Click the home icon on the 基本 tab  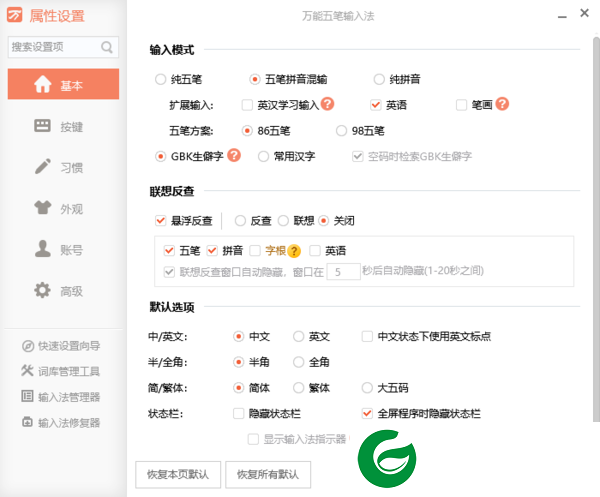[x=42, y=84]
